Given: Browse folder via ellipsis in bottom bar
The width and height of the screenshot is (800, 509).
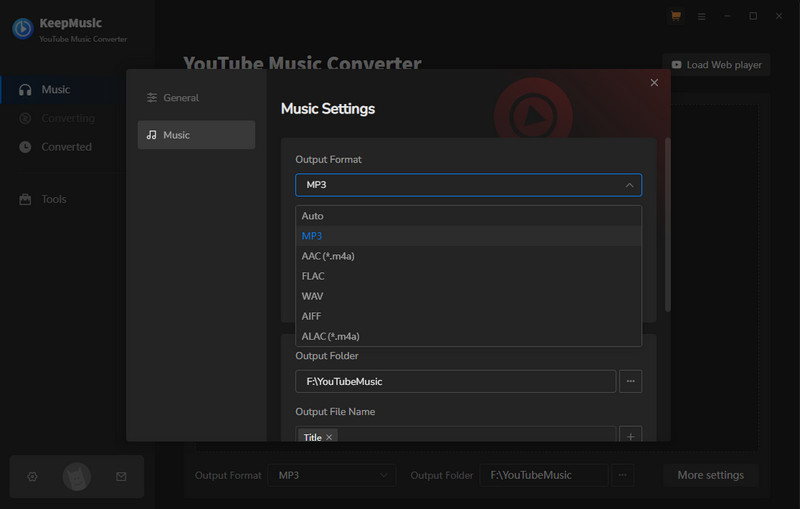Looking at the screenshot, I should tap(622, 475).
